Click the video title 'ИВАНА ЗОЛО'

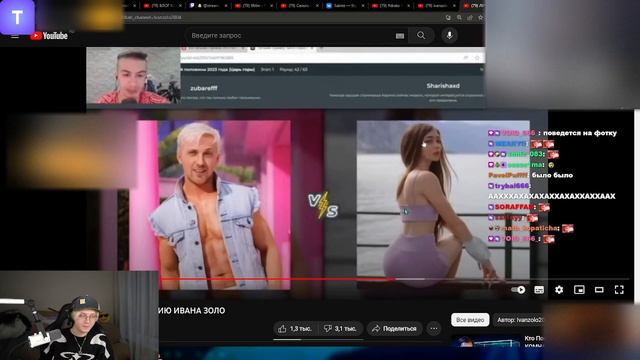[199, 311]
